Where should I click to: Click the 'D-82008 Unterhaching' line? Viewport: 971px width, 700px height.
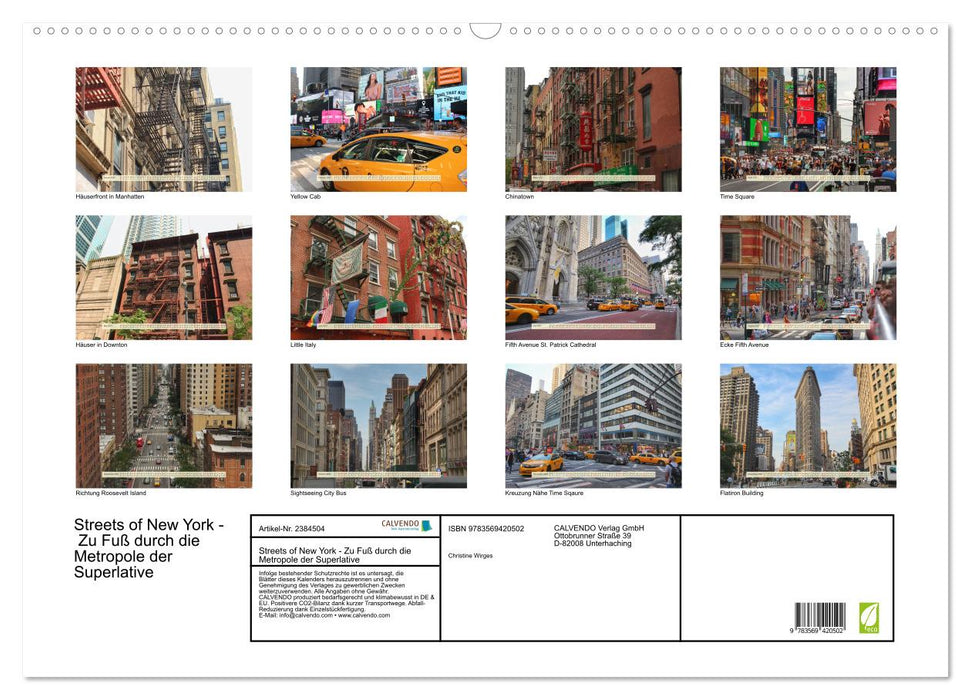point(593,543)
